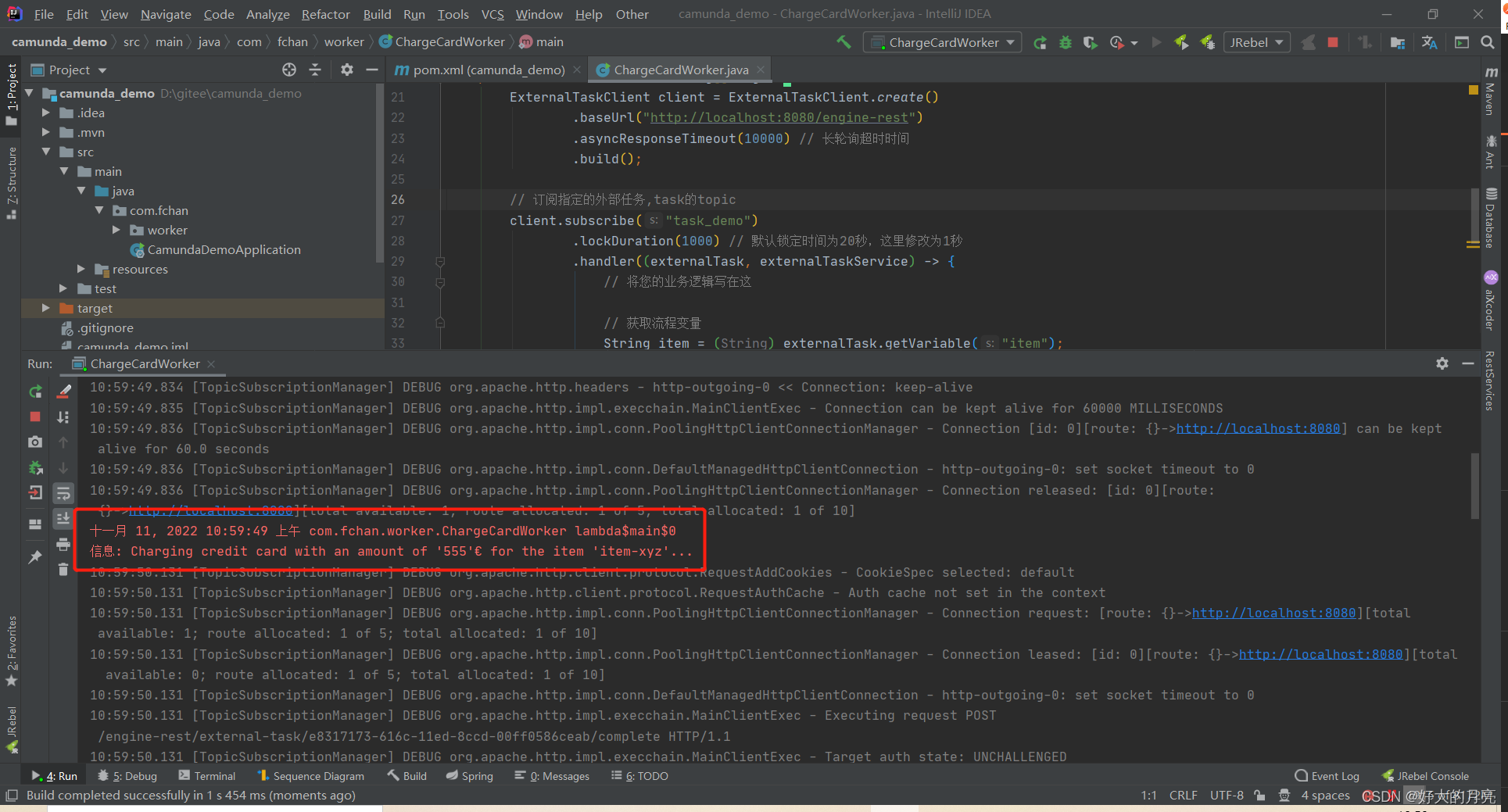Pin the Run tab
1508x812 pixels.
click(35, 556)
